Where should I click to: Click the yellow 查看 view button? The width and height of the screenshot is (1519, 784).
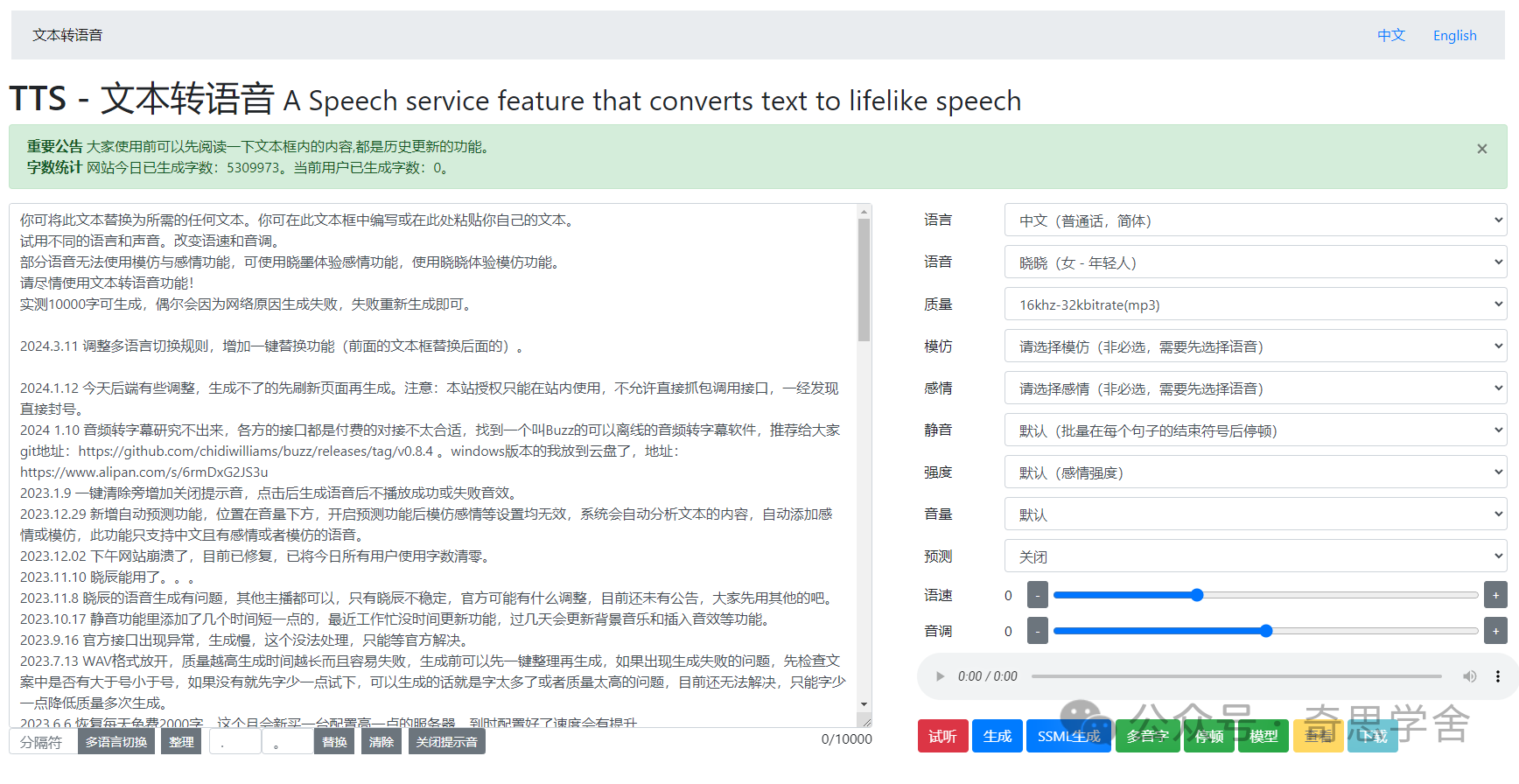tap(1319, 736)
